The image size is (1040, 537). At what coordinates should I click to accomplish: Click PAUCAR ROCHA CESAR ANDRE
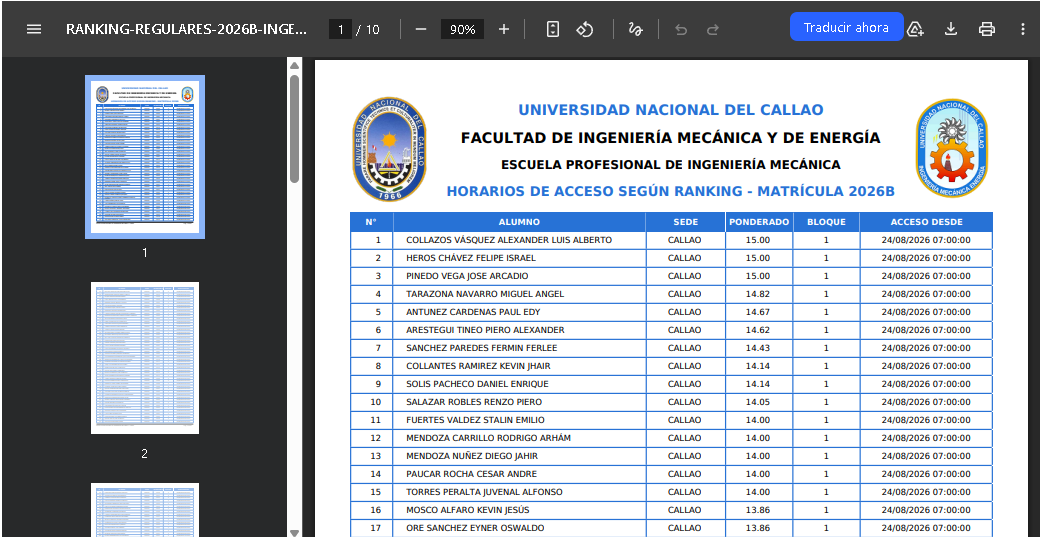(x=472, y=473)
